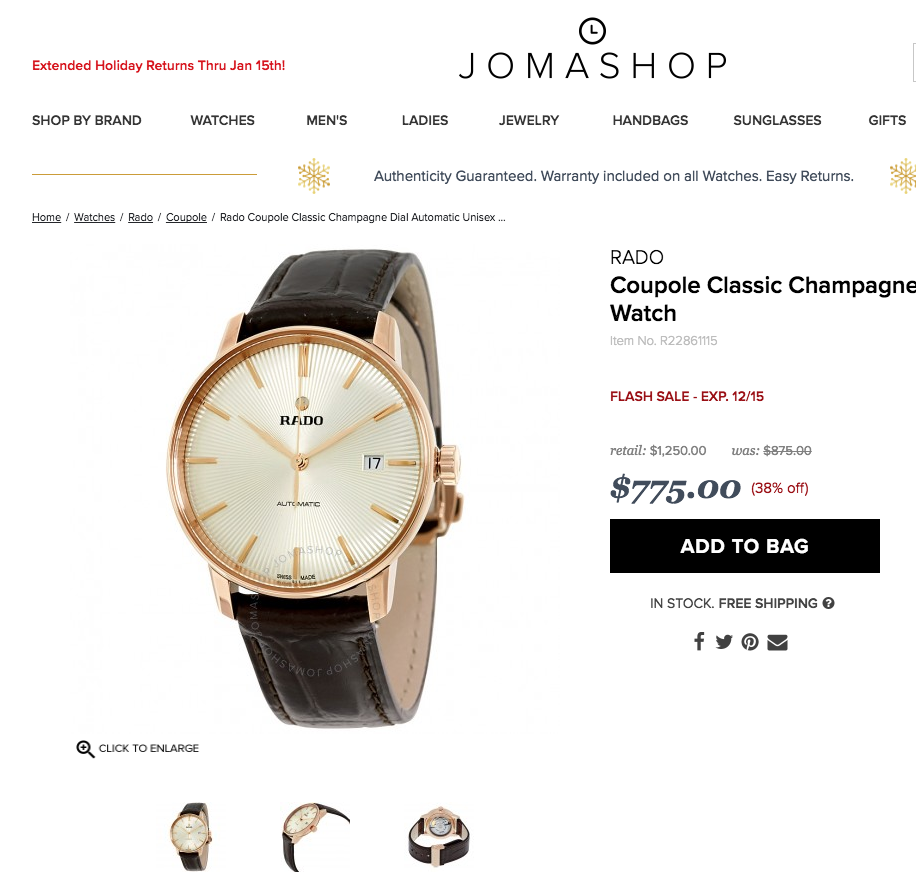Select the Sunglasses navigation item
Viewport: 916px width, 881px height.
(777, 120)
